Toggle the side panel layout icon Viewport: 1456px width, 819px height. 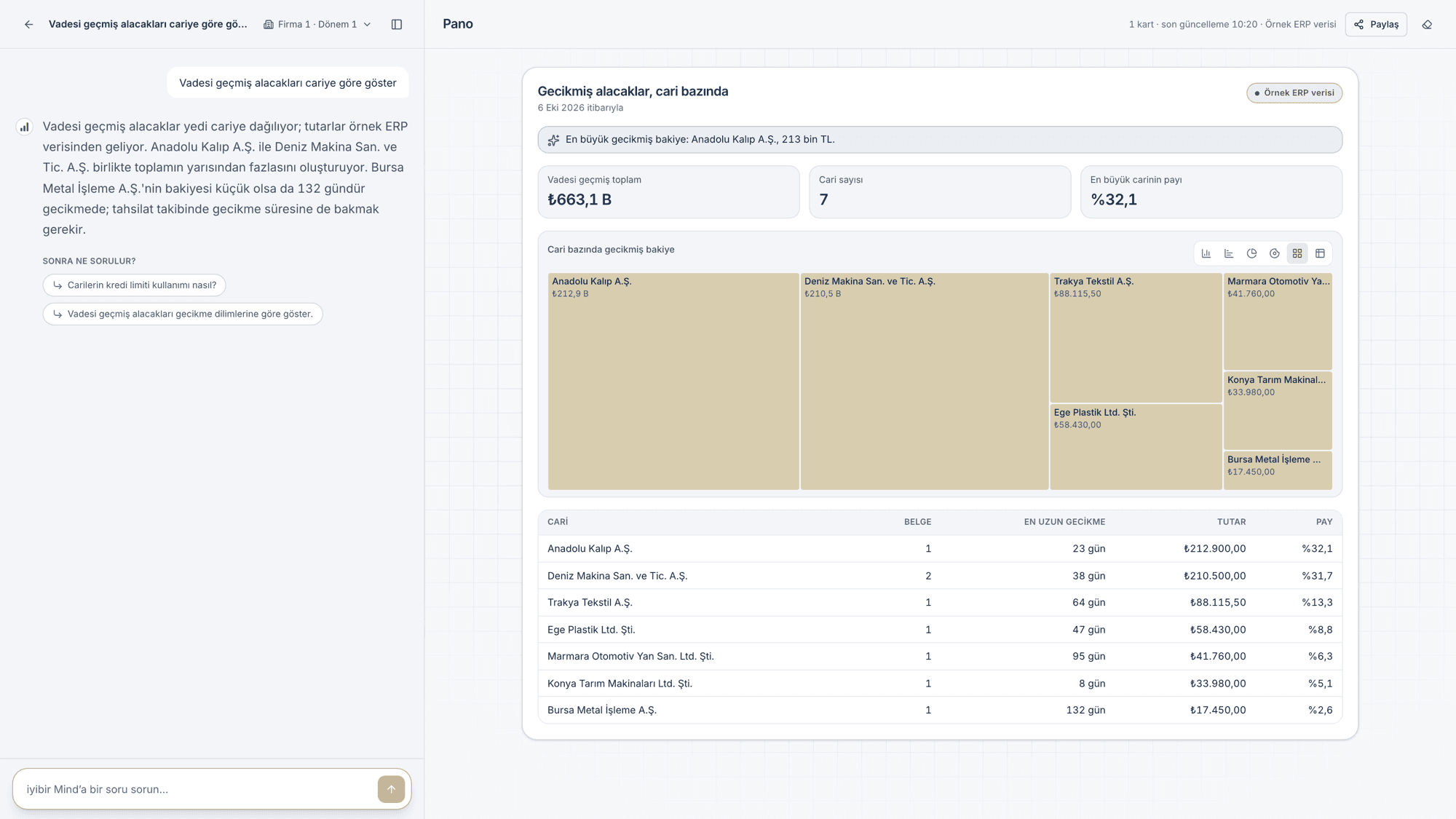pos(397,24)
